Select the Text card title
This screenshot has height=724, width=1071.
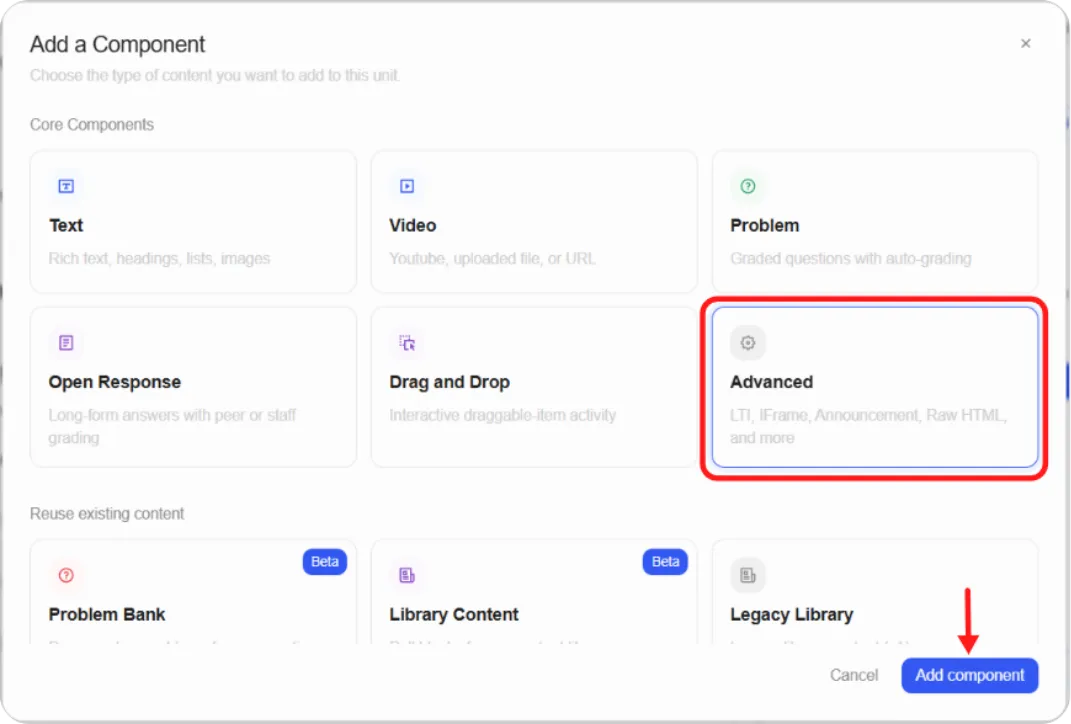coord(66,225)
